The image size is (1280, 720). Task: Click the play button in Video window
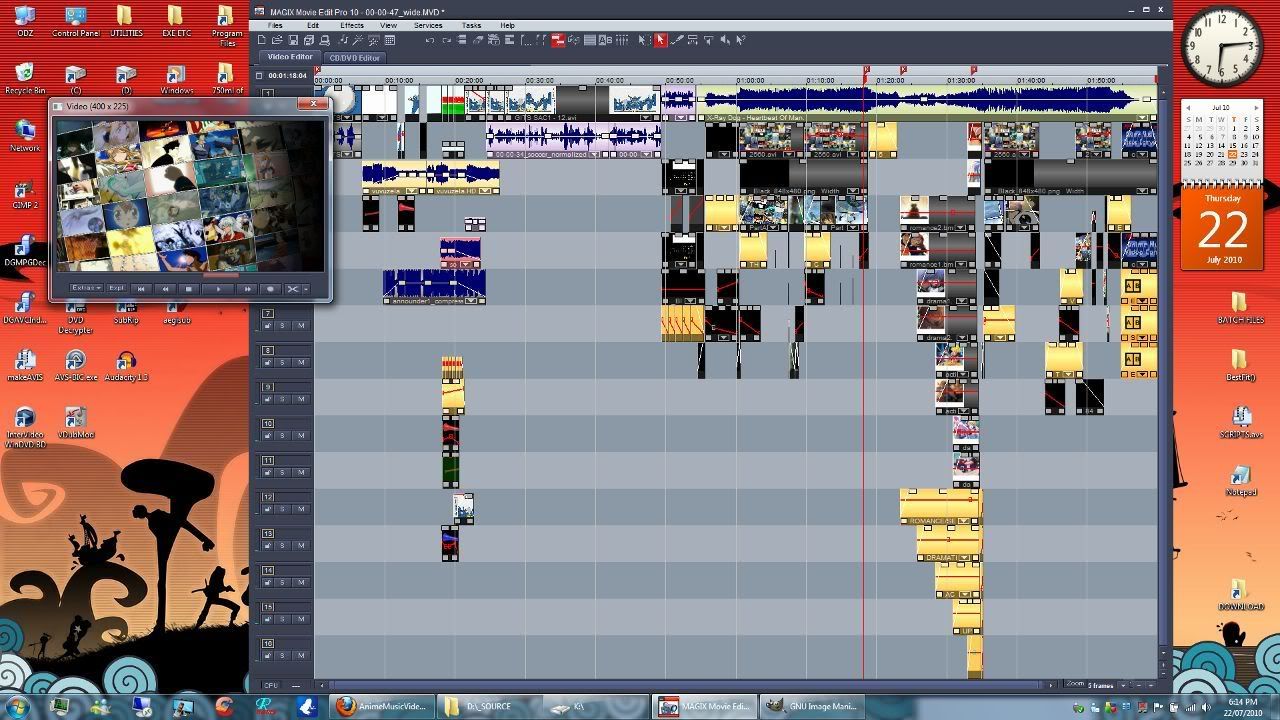point(218,289)
